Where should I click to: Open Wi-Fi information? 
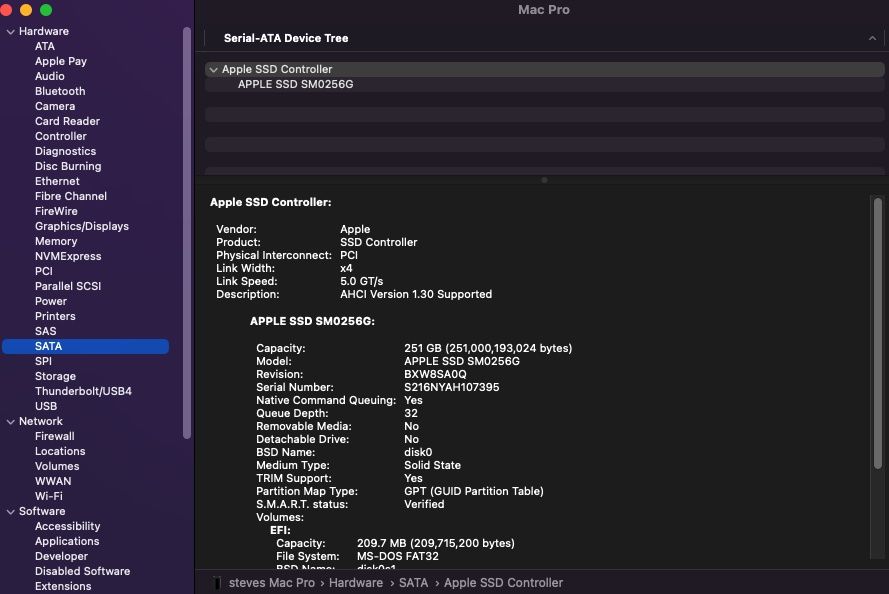[49, 497]
